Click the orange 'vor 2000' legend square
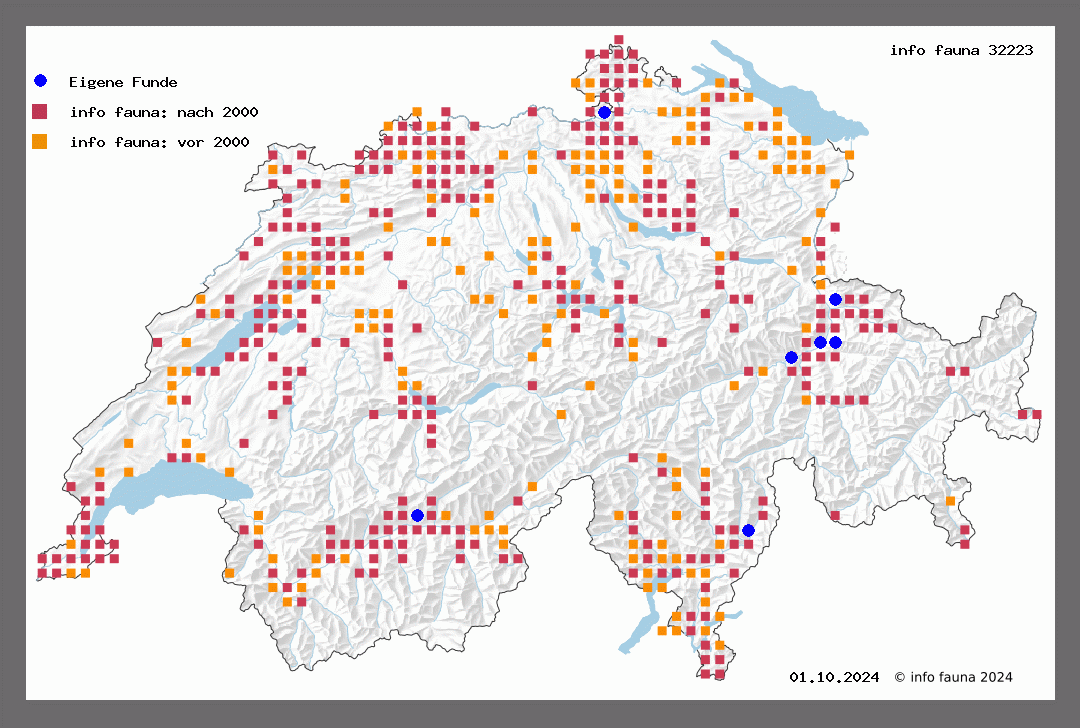This screenshot has width=1080, height=728. pyautogui.click(x=40, y=141)
